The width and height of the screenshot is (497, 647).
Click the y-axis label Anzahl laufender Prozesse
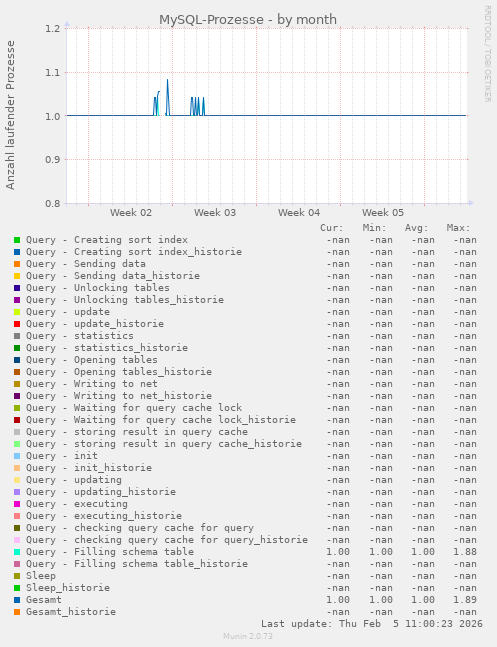point(10,115)
